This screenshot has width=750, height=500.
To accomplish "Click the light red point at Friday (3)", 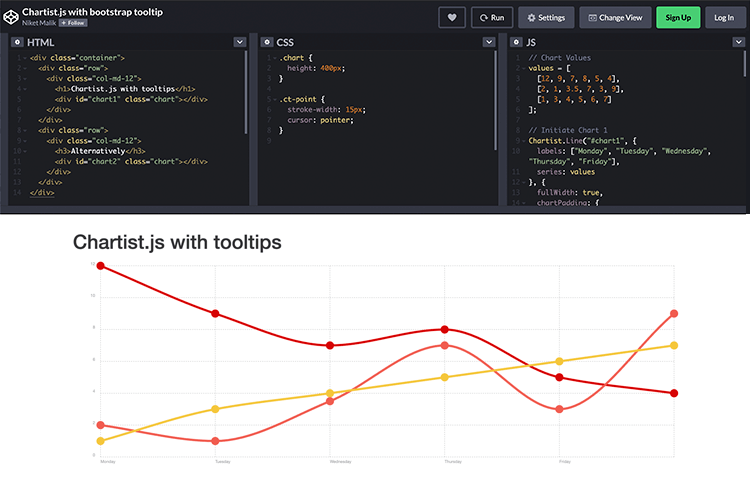I will point(559,409).
